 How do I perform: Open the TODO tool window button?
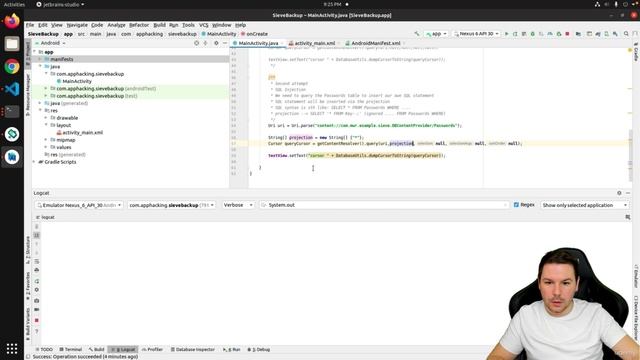tap(44, 349)
